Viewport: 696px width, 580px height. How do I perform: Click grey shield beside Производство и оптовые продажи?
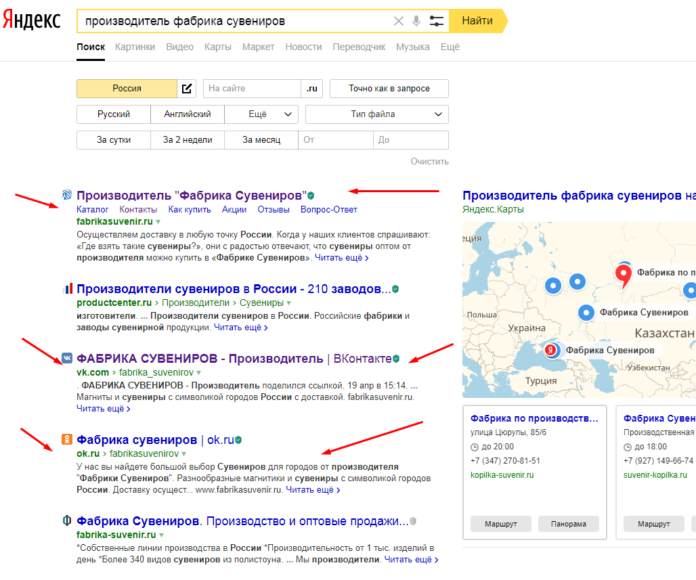point(413,521)
